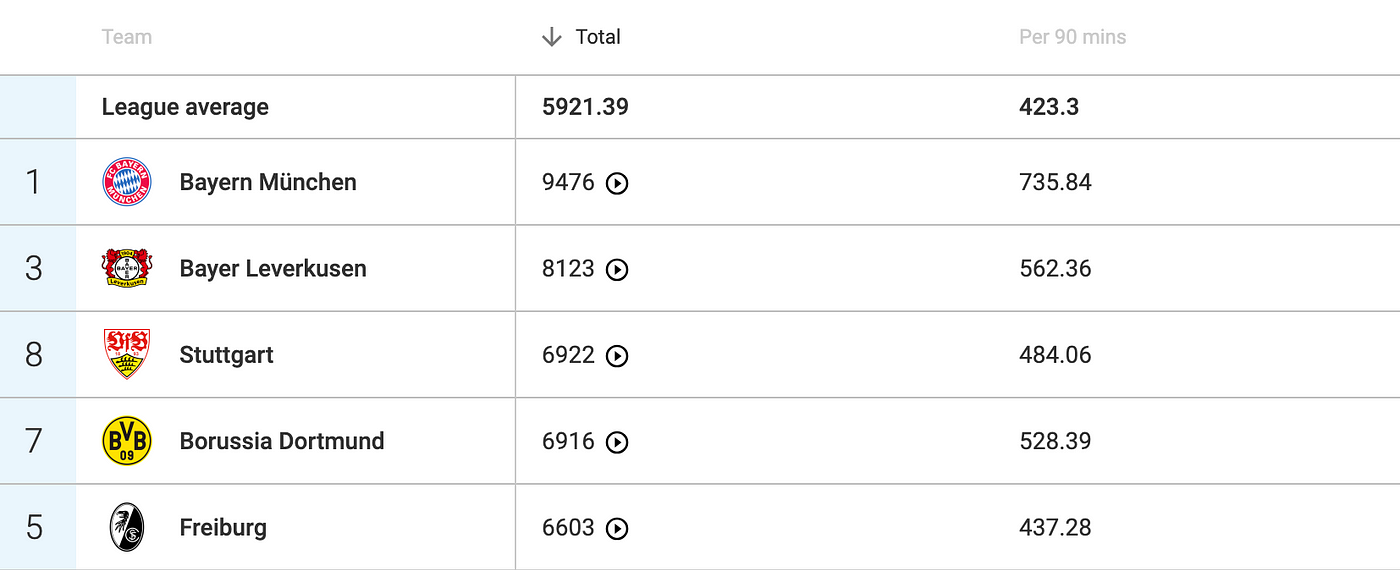Play video for Freiburg total 6603
The width and height of the screenshot is (1400, 570).
[x=618, y=528]
